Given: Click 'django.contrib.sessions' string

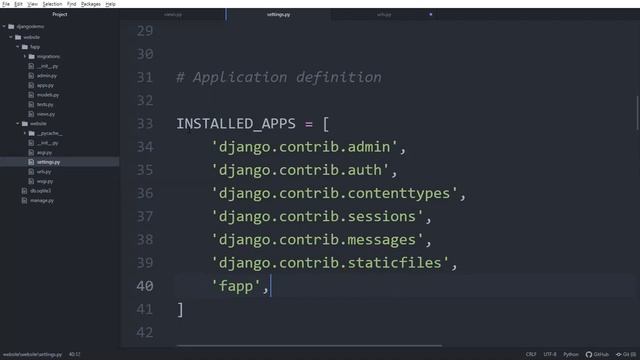Looking at the screenshot, I should 317,217.
